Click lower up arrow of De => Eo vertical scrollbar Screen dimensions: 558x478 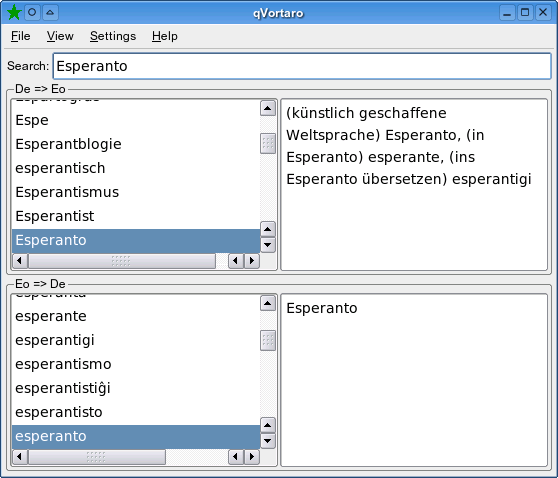[268, 229]
